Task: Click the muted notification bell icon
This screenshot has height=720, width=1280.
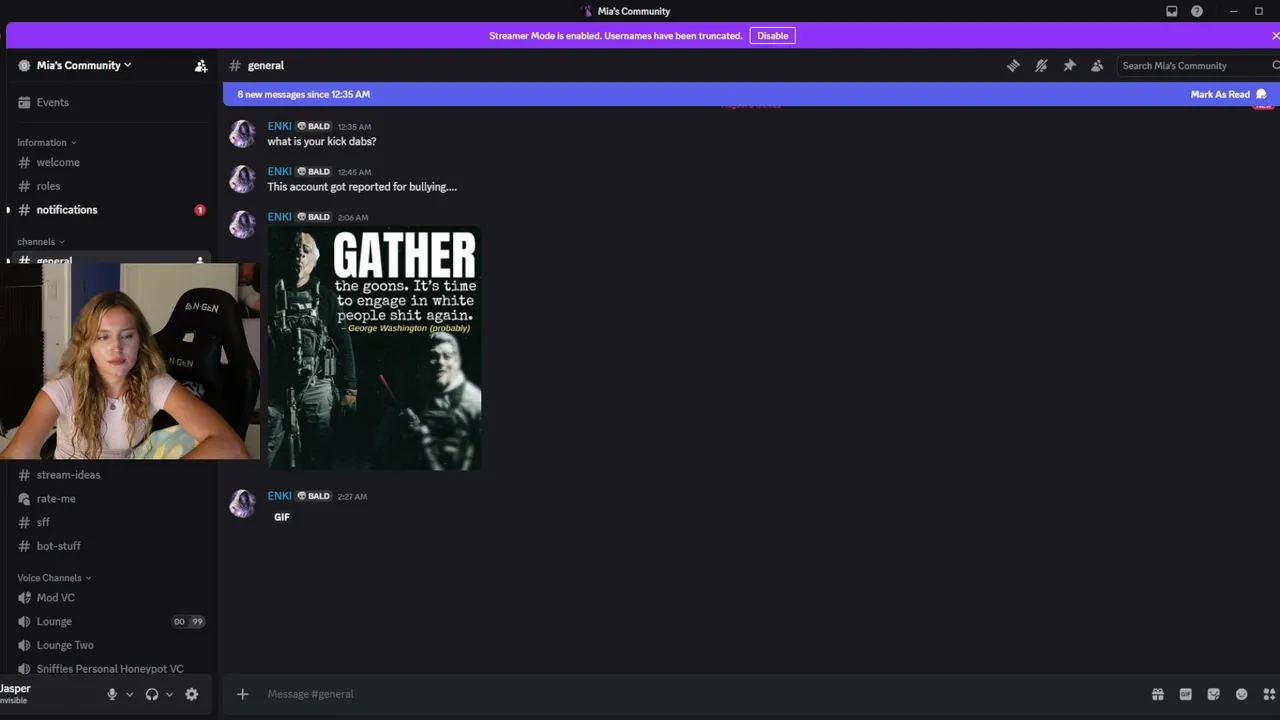Action: [x=1041, y=66]
